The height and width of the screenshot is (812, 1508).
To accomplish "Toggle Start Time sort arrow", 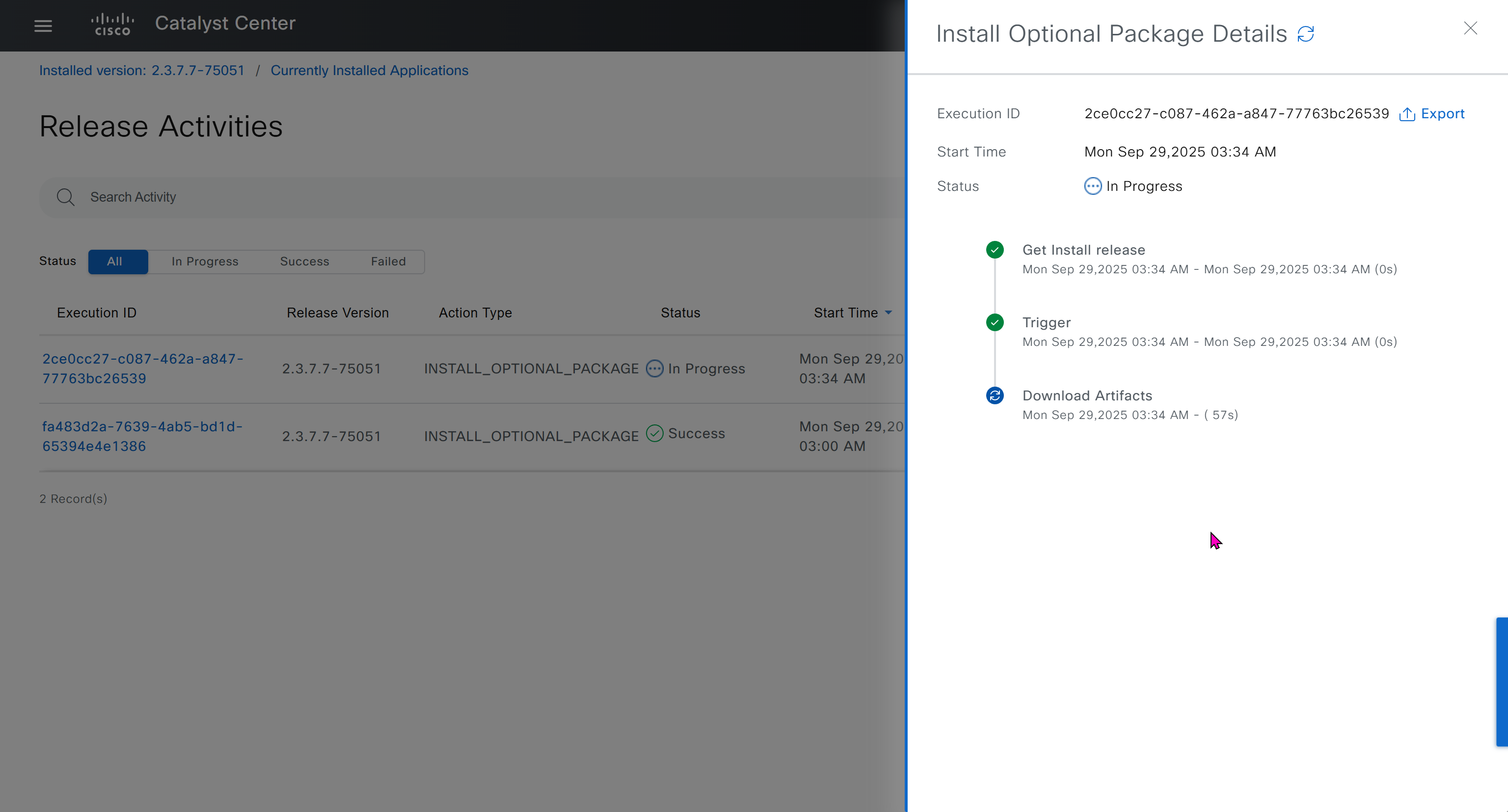I will [888, 313].
